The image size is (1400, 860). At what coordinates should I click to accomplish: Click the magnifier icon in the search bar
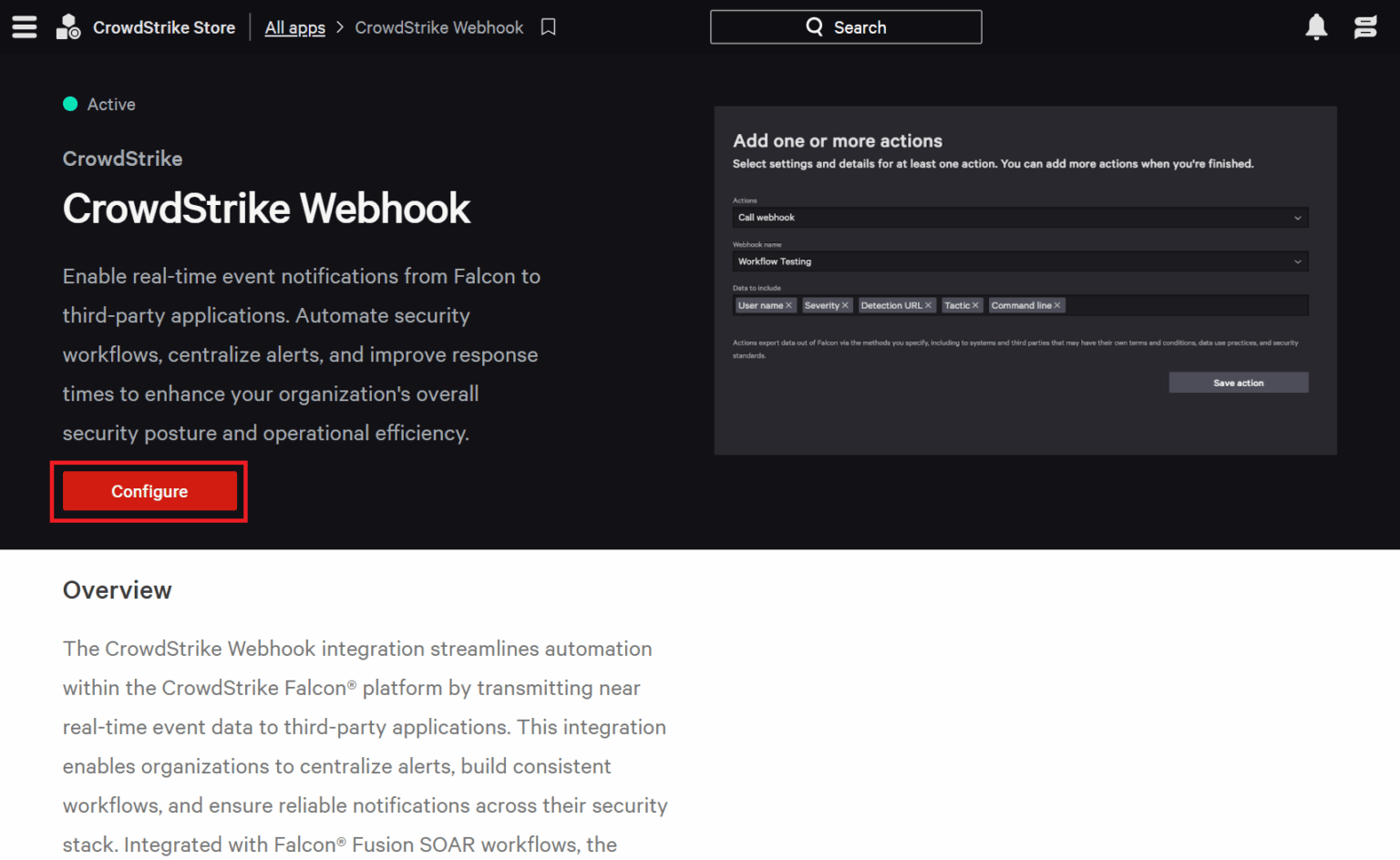coord(814,26)
